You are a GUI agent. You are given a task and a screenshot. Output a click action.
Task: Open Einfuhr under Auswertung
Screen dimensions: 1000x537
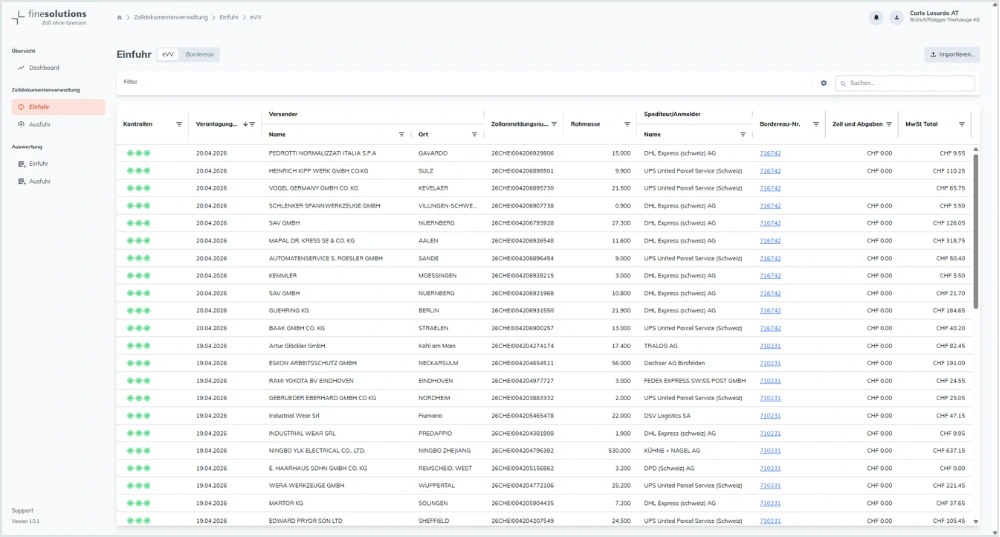(38, 164)
